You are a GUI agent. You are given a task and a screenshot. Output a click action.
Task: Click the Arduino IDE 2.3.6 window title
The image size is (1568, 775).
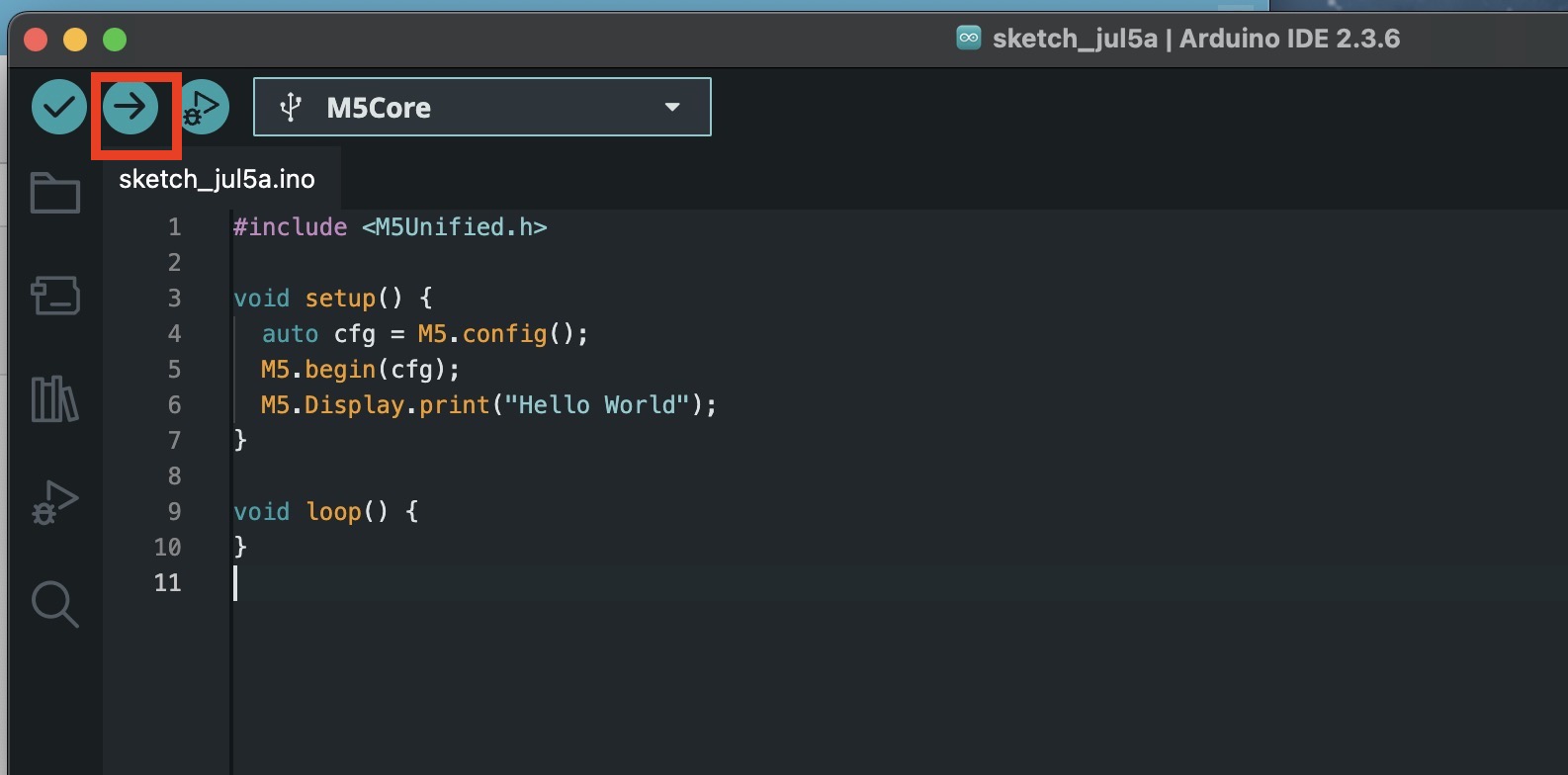pos(1196,39)
